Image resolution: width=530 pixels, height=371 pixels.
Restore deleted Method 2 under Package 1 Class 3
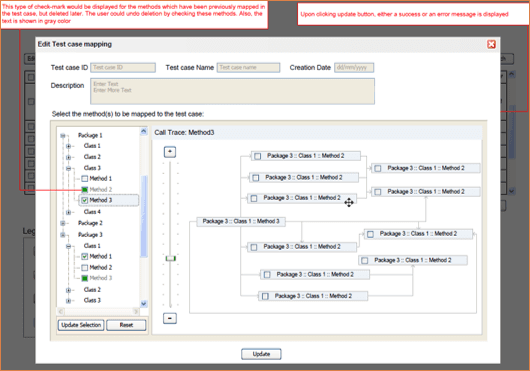85,190
